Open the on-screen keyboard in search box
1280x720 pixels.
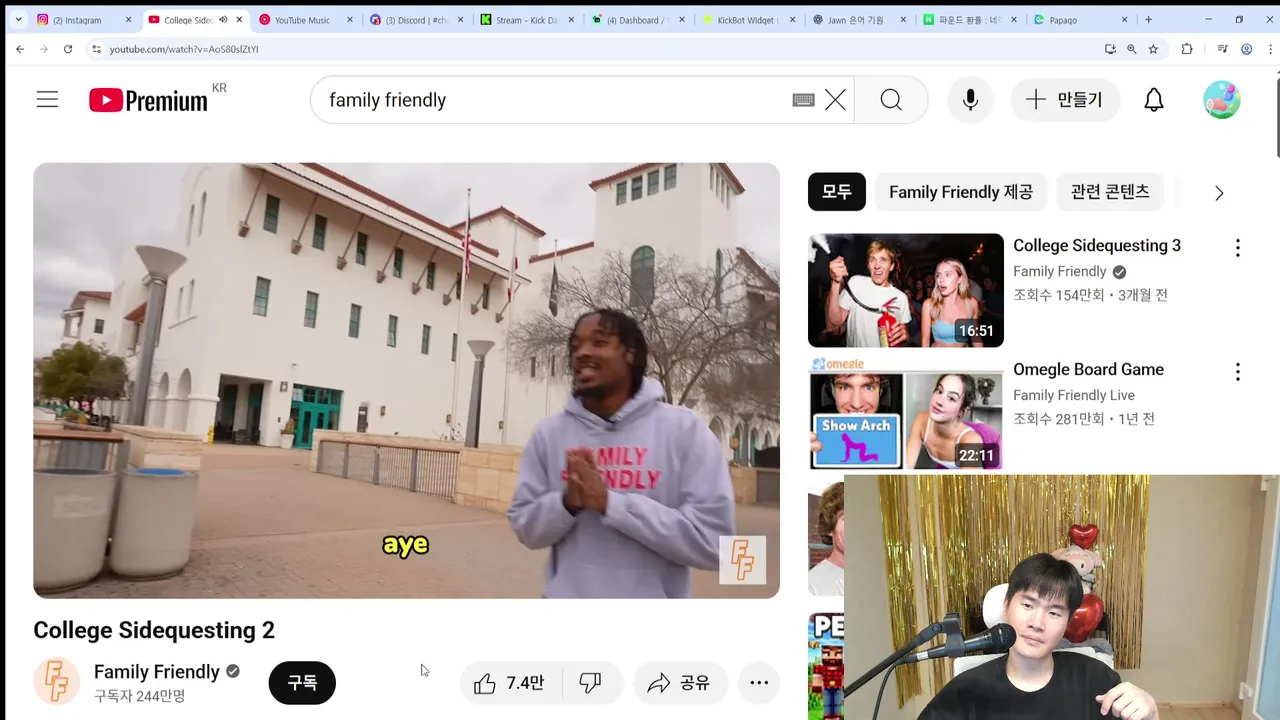pos(803,100)
